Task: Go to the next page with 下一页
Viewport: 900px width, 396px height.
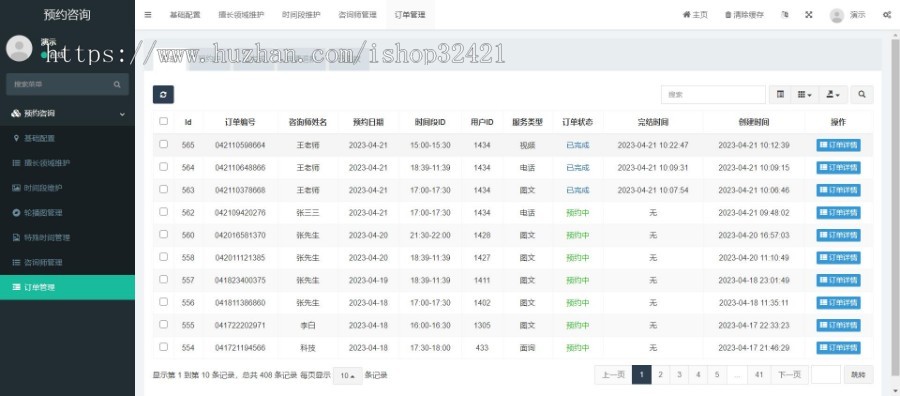Action: click(789, 375)
